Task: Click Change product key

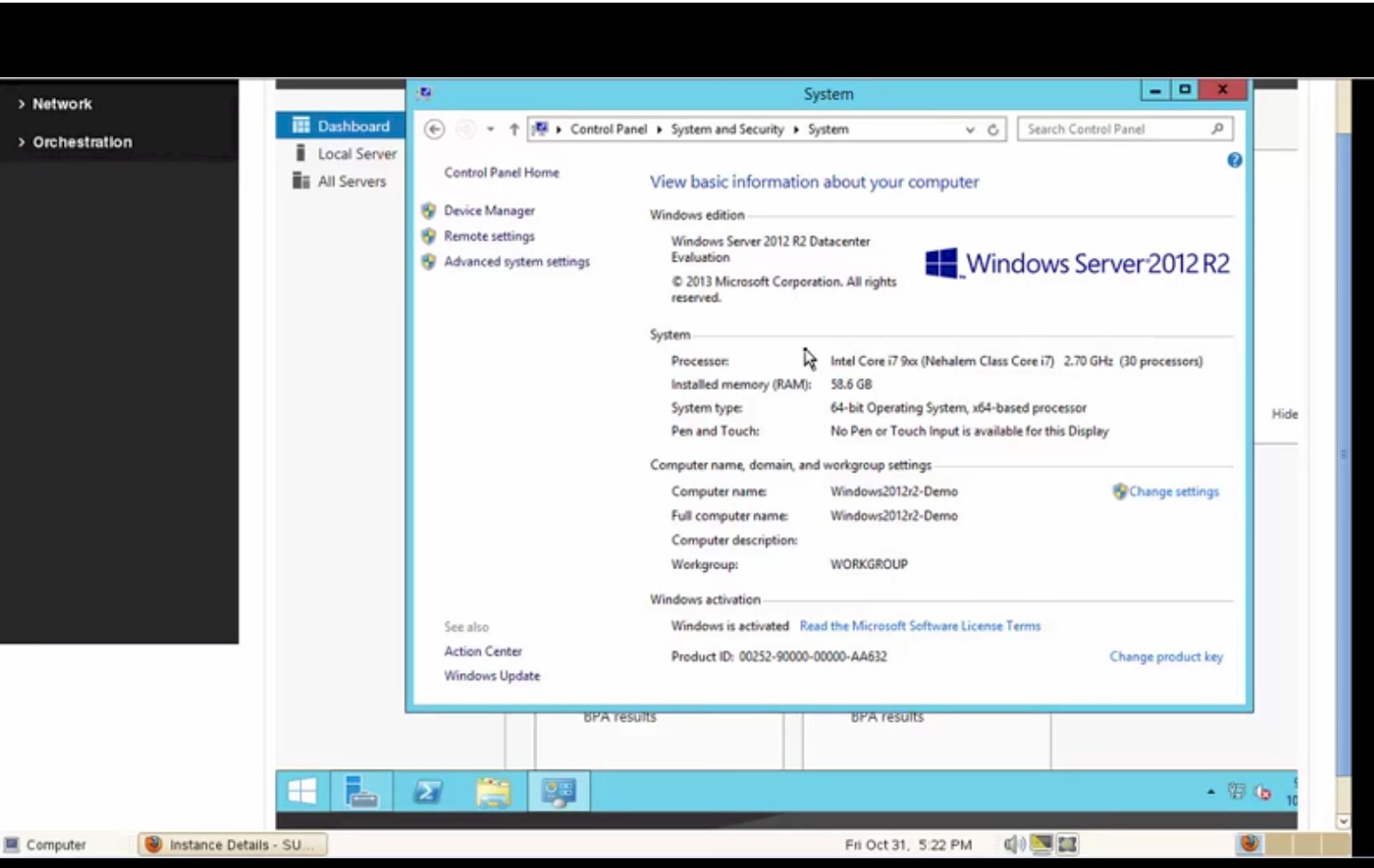Action: click(x=1166, y=657)
